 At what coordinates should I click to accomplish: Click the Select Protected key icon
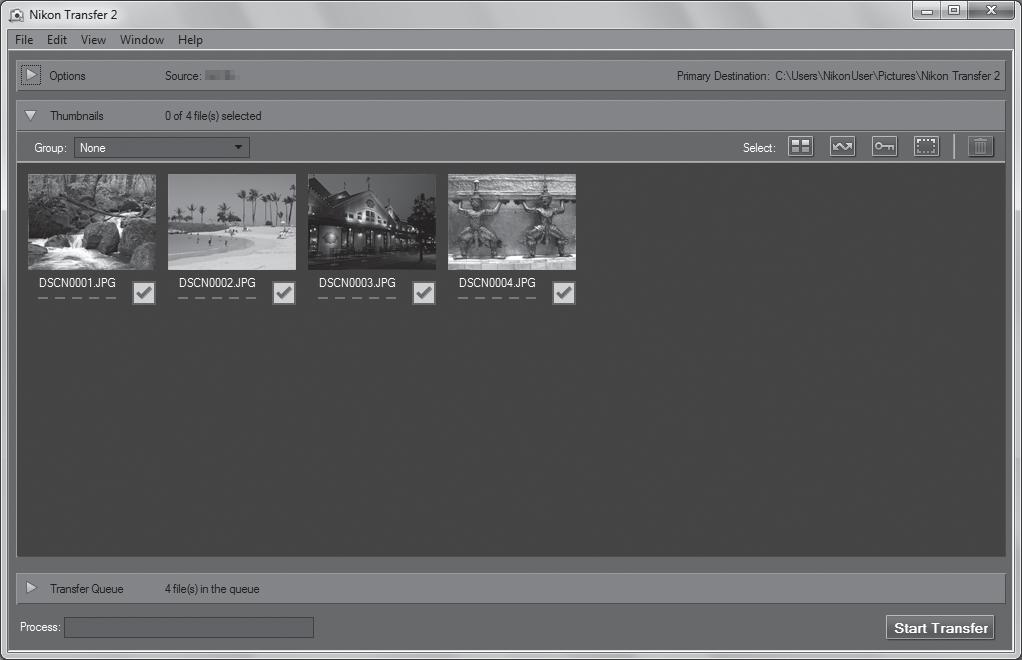coord(884,147)
